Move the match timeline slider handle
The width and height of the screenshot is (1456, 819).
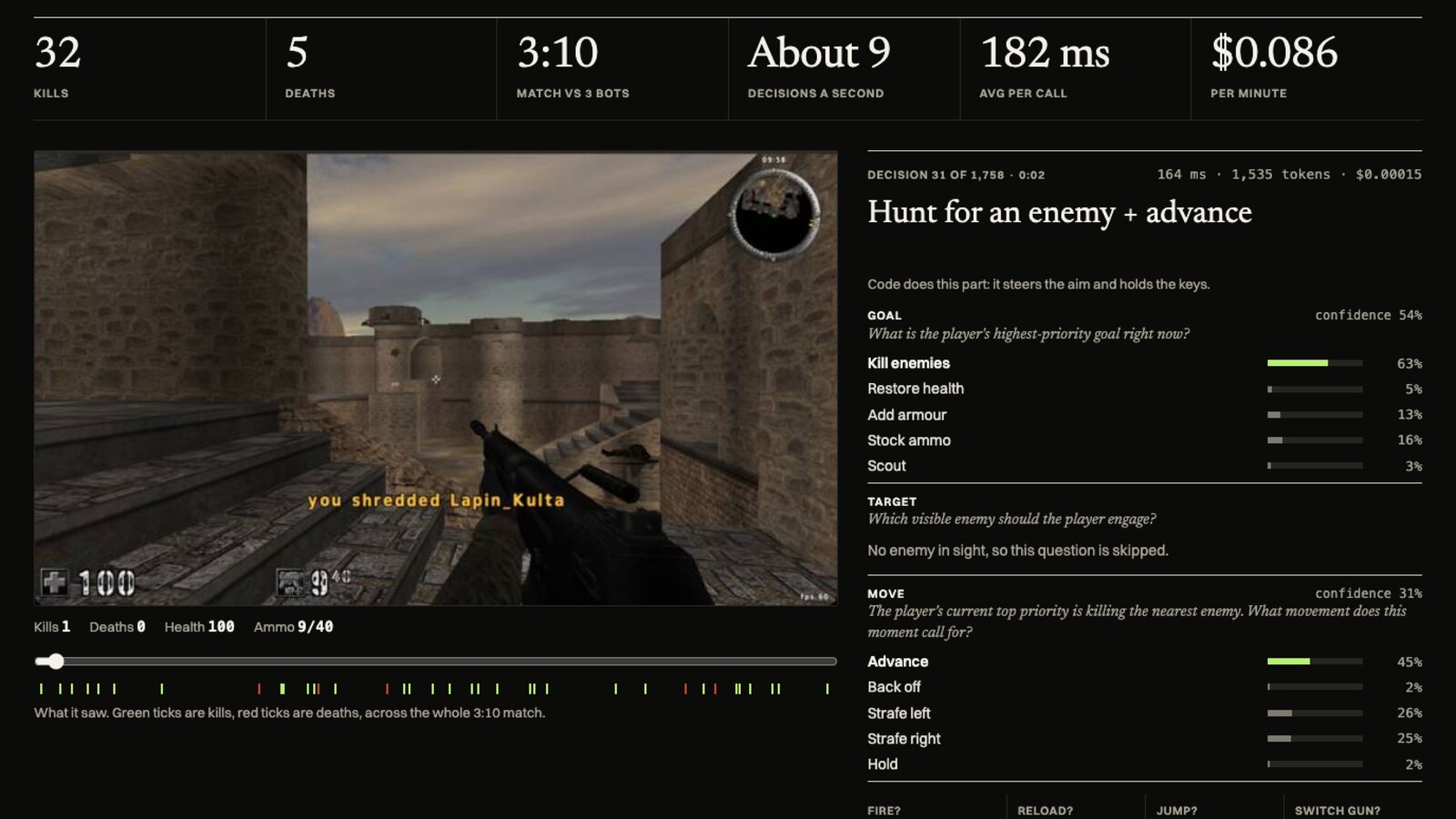click(x=56, y=662)
